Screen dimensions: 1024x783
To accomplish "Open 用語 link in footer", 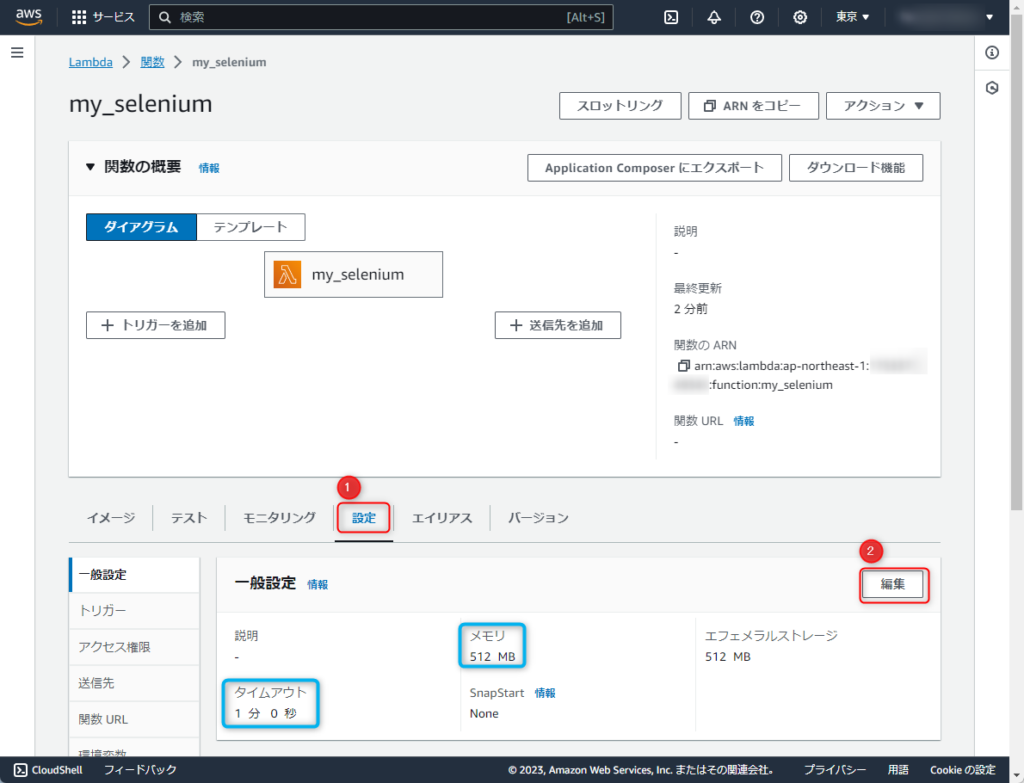I will point(898,770).
